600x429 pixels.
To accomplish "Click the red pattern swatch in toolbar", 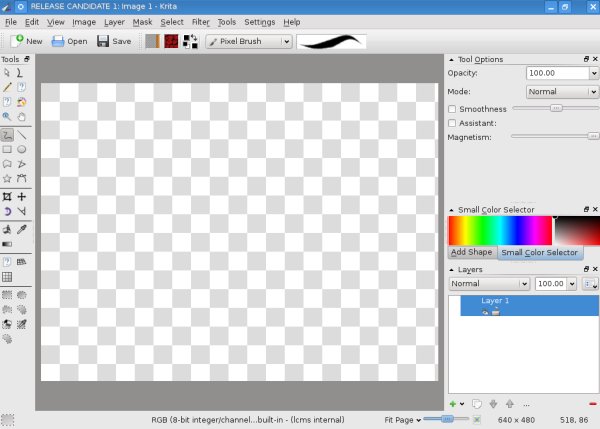I will pos(171,41).
